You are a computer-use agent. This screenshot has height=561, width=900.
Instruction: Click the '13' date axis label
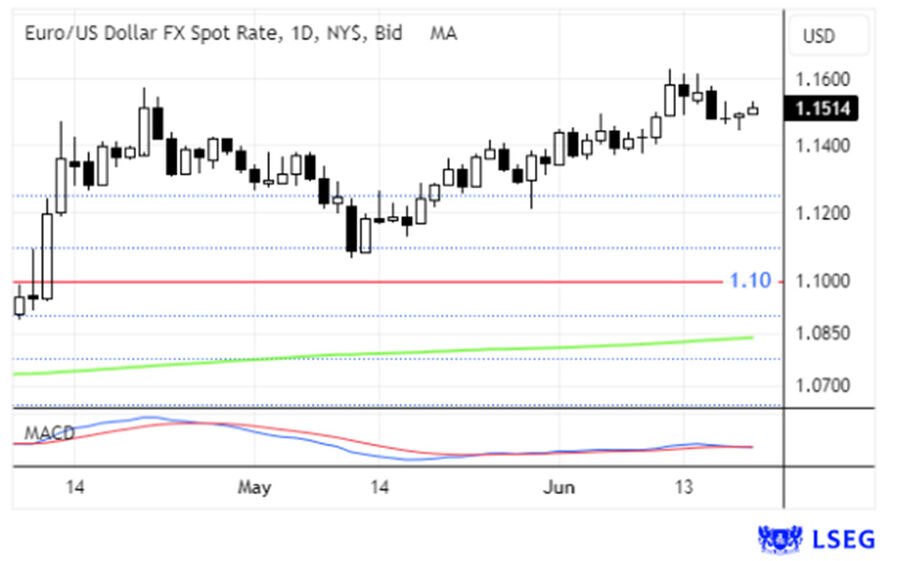(683, 488)
